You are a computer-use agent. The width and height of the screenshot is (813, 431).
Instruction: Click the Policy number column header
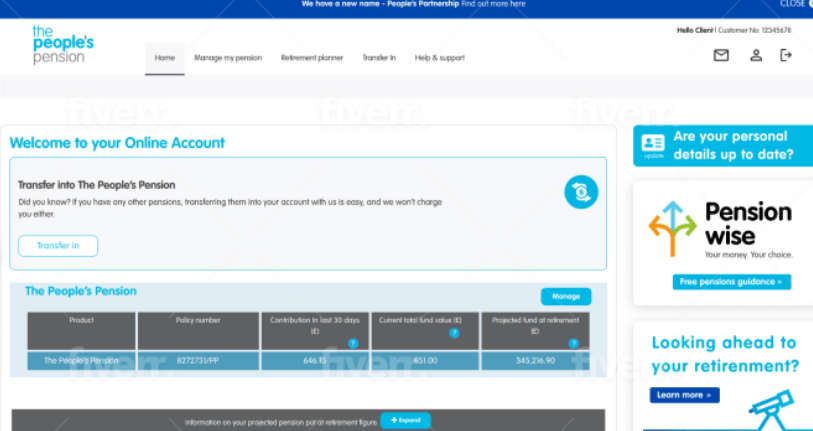pyautogui.click(x=198, y=331)
